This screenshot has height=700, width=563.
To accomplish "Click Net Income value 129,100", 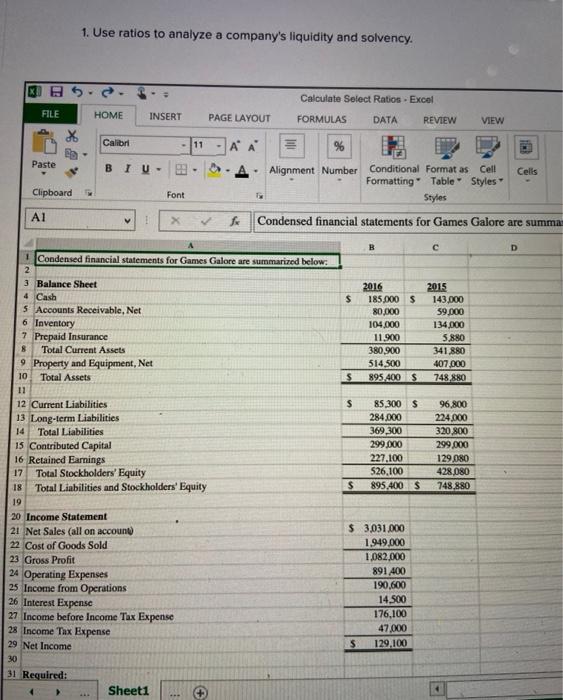I will 390,643.
